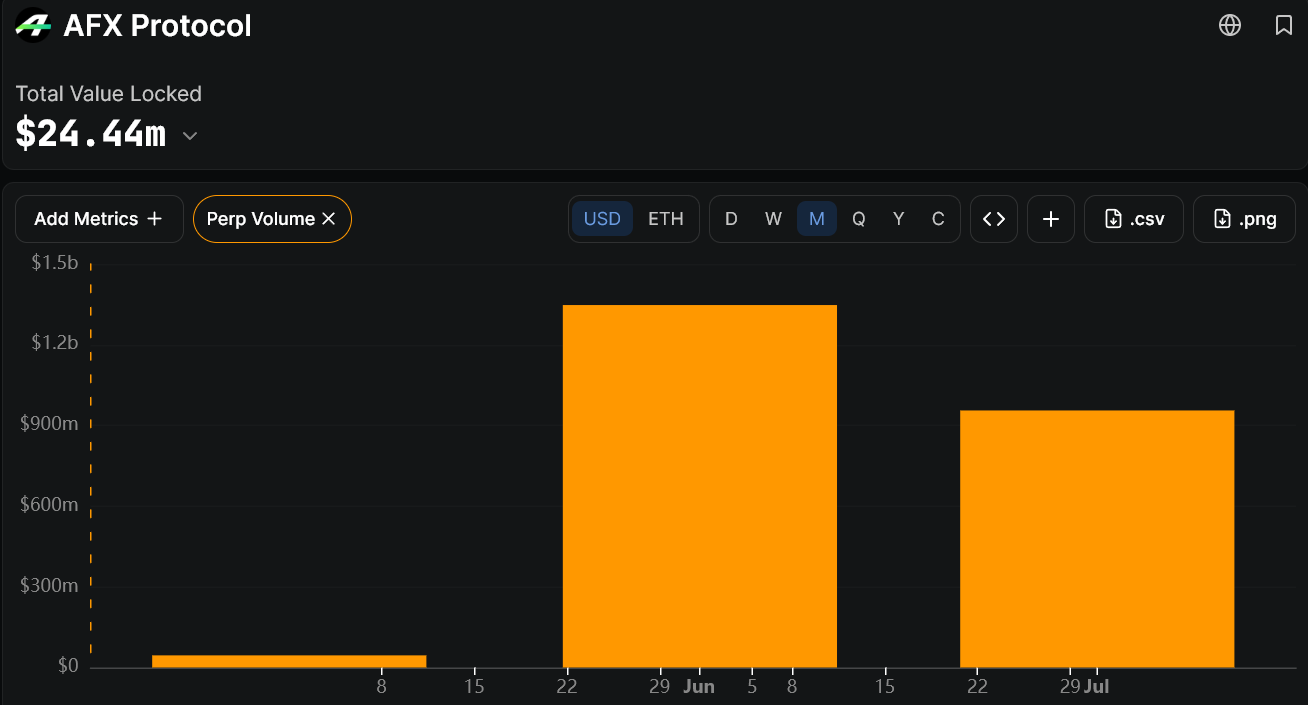
Task: Click the Jun axis label
Action: tap(699, 687)
